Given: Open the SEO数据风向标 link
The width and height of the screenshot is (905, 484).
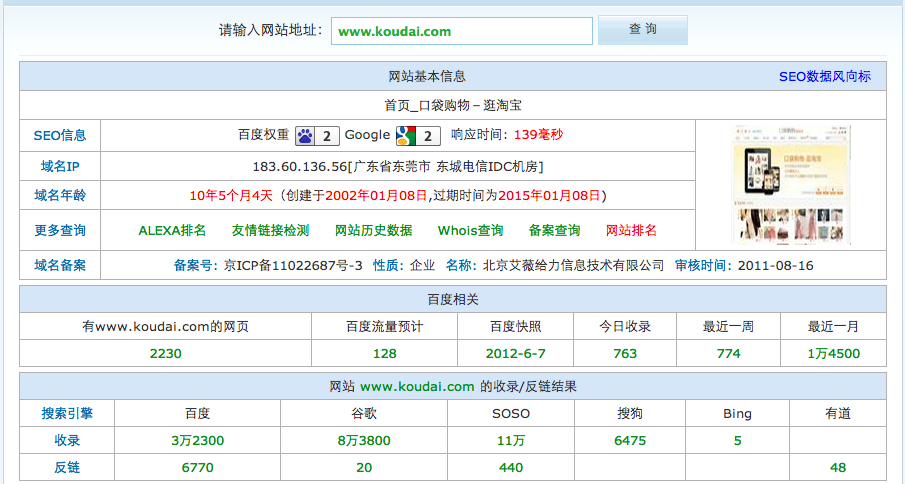Looking at the screenshot, I should pos(824,77).
